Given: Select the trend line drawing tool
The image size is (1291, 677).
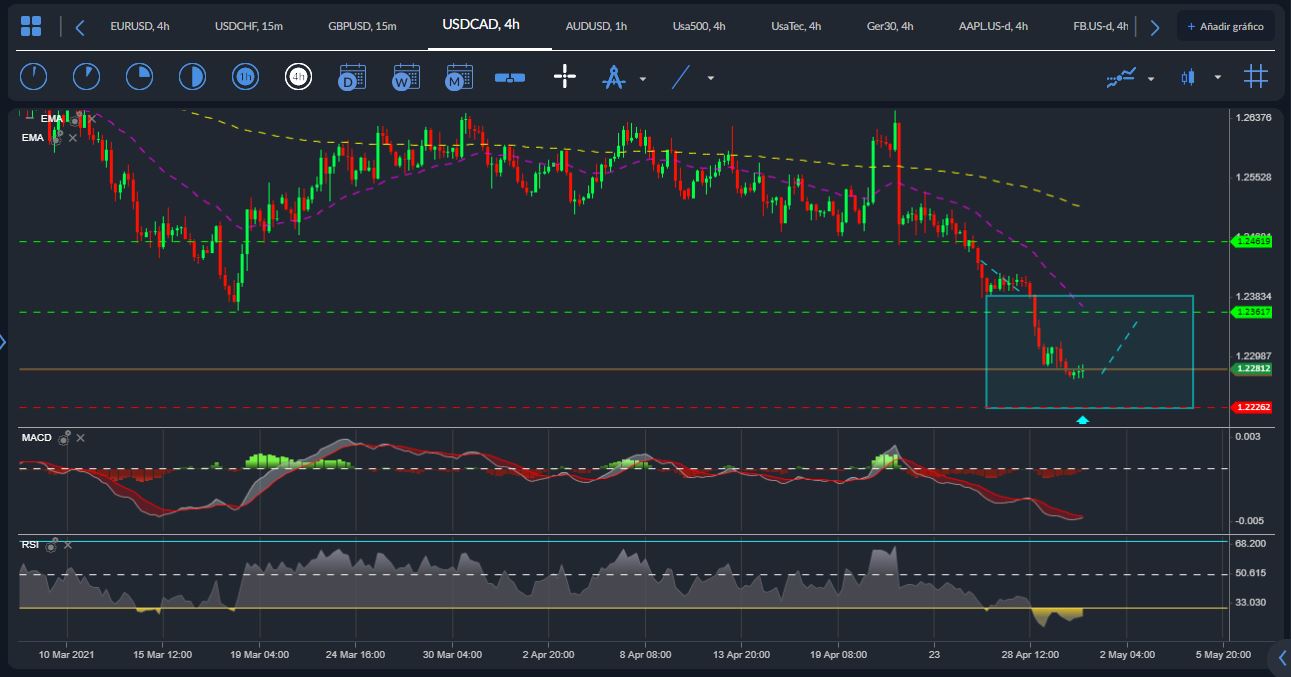Looking at the screenshot, I should pyautogui.click(x=681, y=76).
